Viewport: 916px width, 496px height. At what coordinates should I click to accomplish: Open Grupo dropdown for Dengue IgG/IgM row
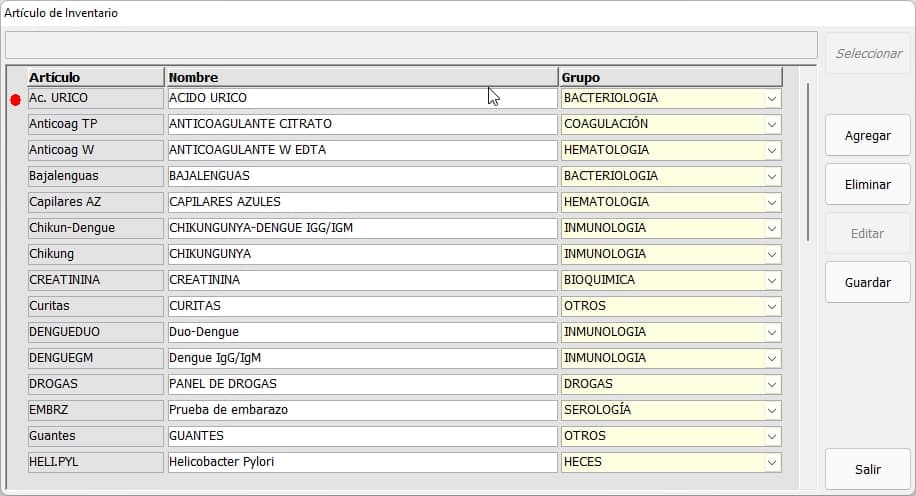772,358
